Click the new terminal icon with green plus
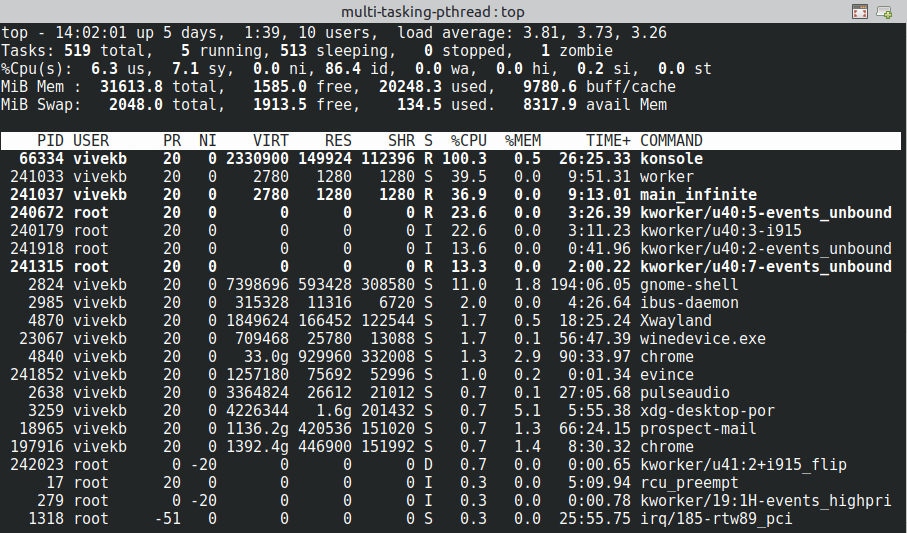Viewport: 907px width, 533px height. [x=884, y=12]
